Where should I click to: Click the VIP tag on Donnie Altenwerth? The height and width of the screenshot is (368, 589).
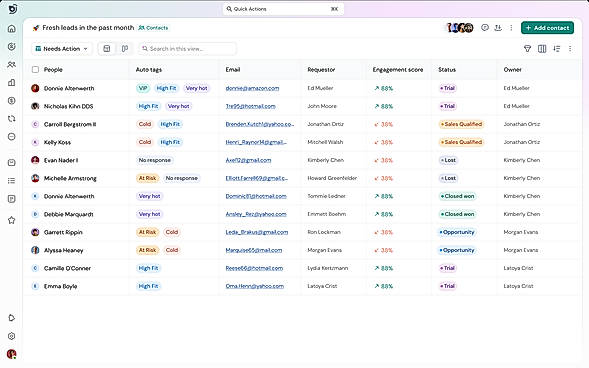143,88
